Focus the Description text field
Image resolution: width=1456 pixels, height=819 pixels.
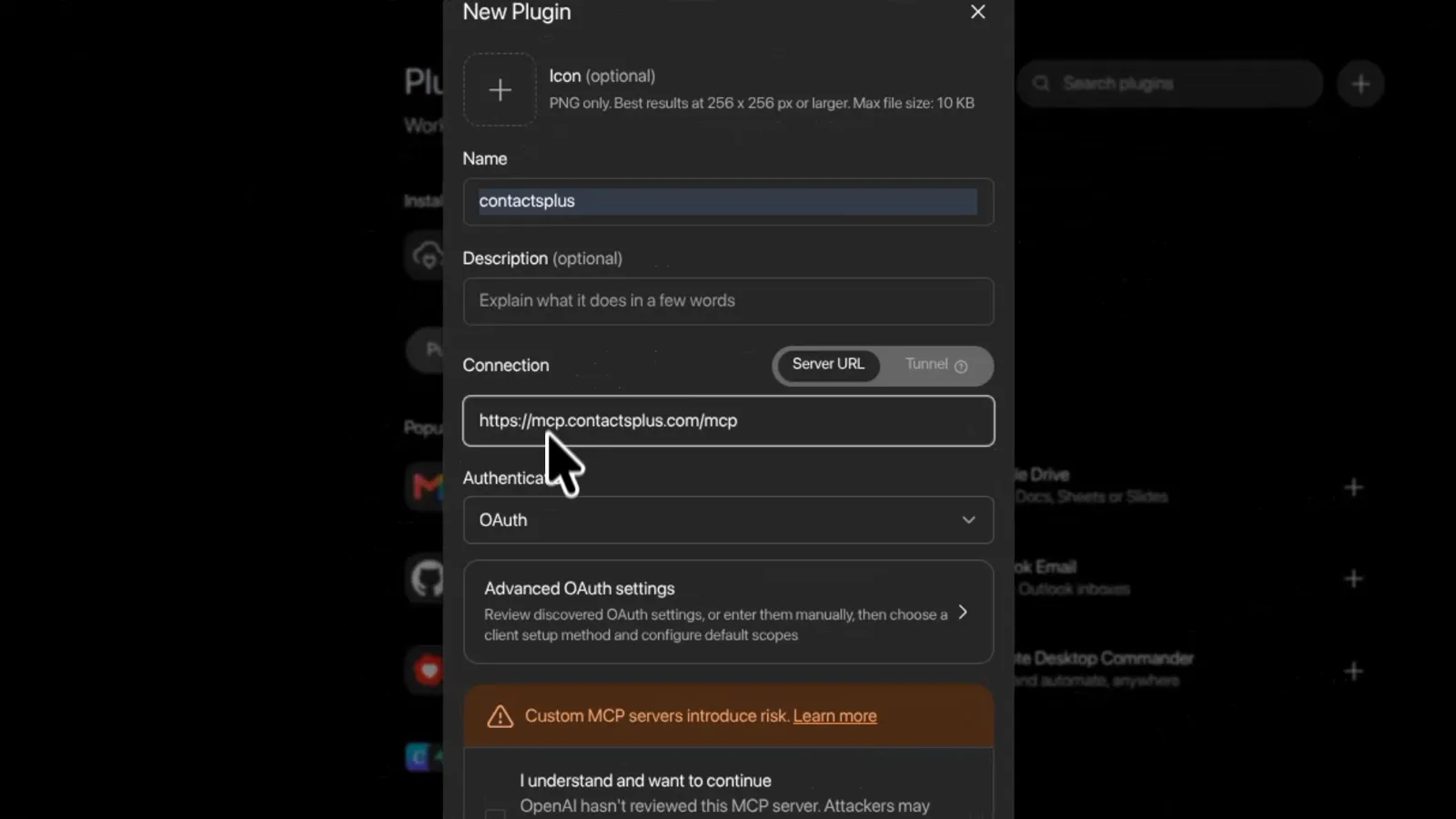[x=728, y=301]
